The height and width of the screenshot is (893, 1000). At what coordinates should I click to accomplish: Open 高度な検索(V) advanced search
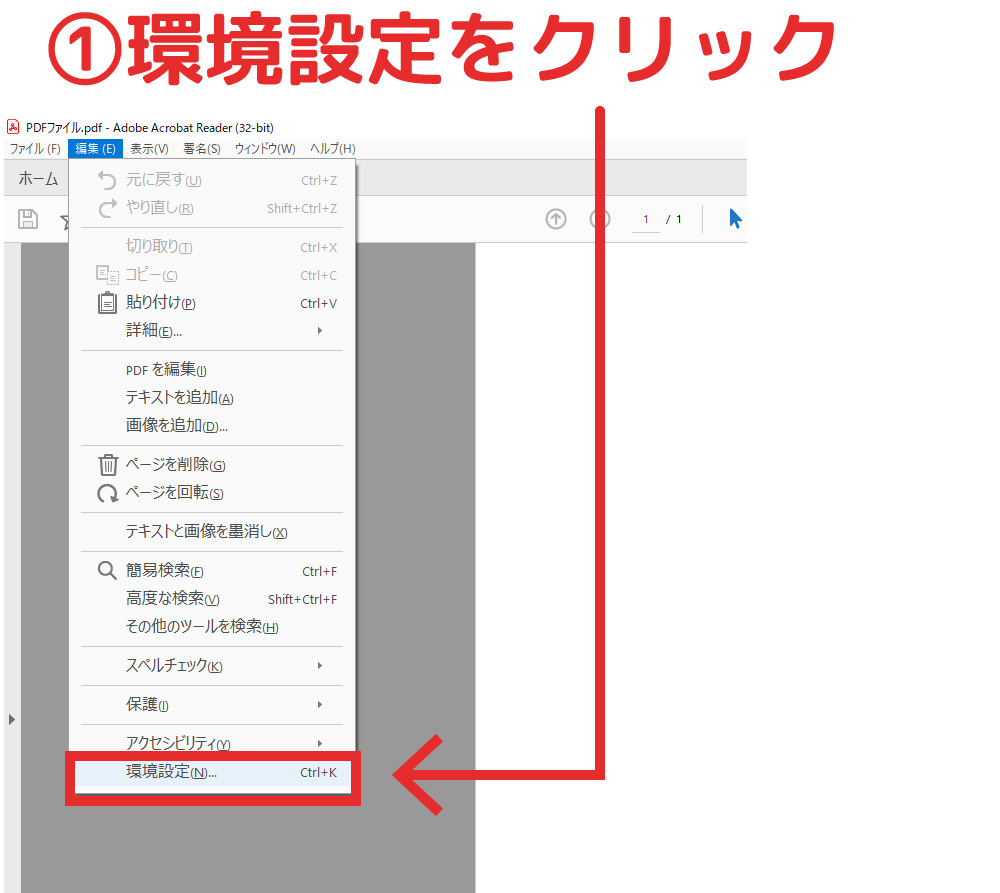point(212,599)
